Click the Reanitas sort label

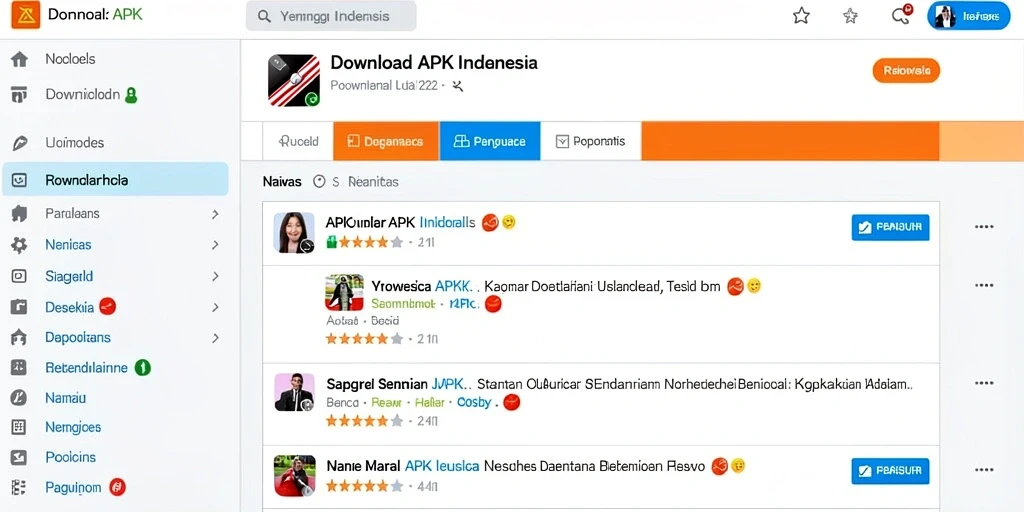[x=373, y=182]
